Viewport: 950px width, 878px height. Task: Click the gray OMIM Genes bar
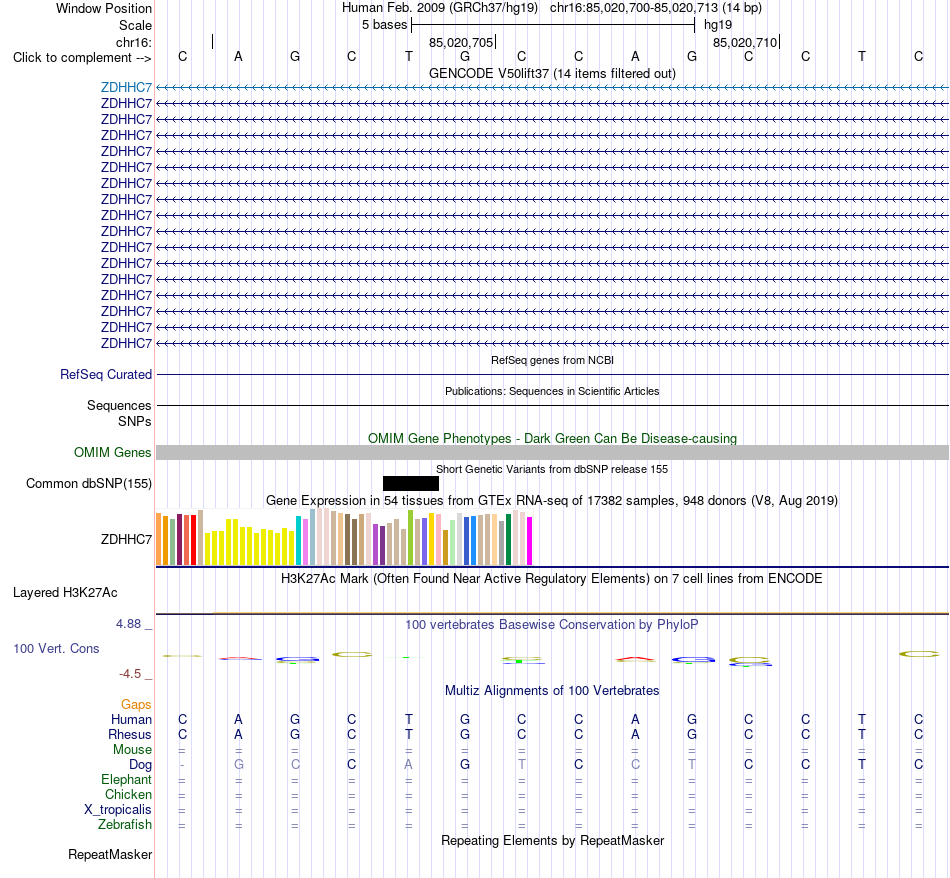(552, 452)
